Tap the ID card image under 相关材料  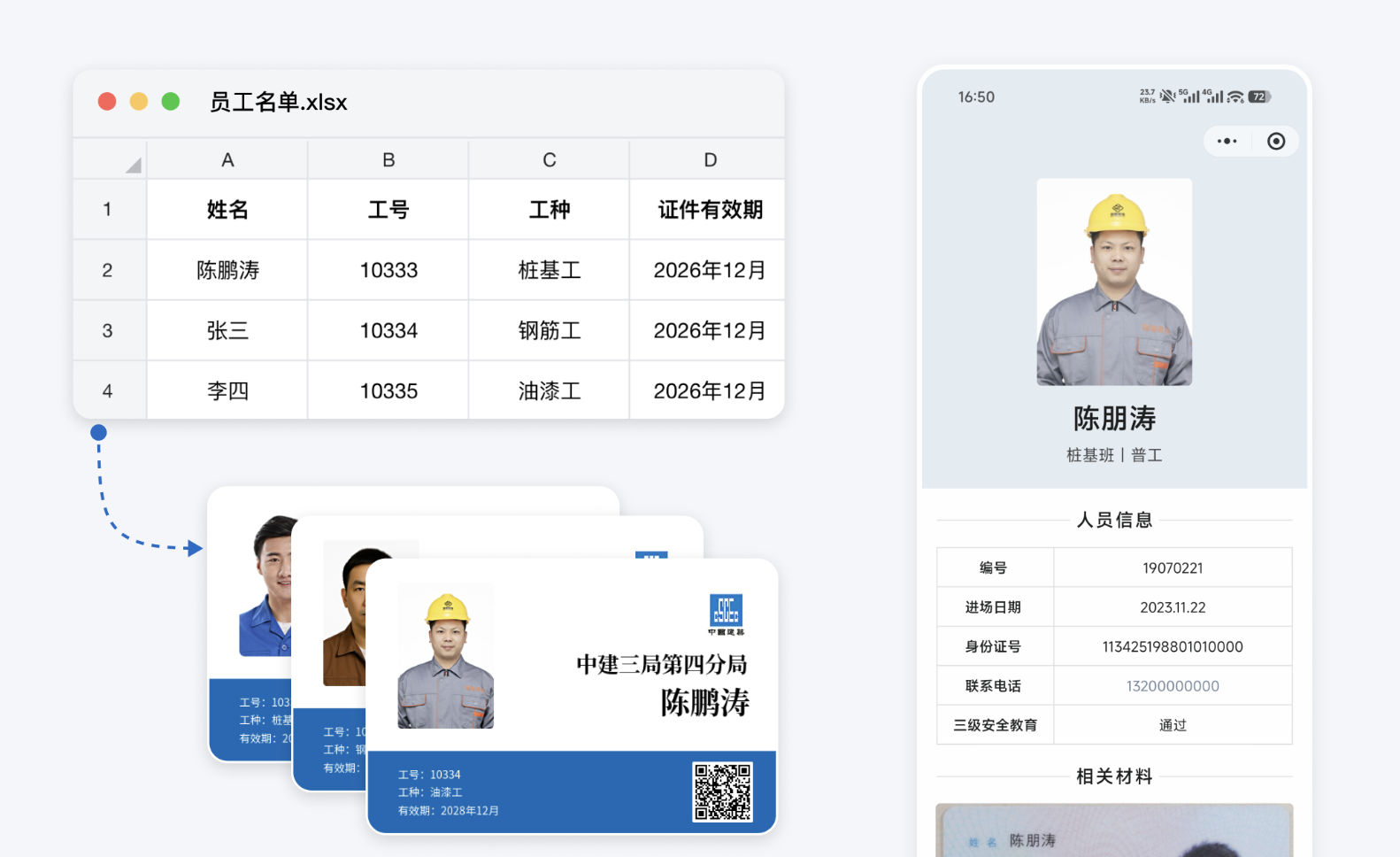(1114, 830)
